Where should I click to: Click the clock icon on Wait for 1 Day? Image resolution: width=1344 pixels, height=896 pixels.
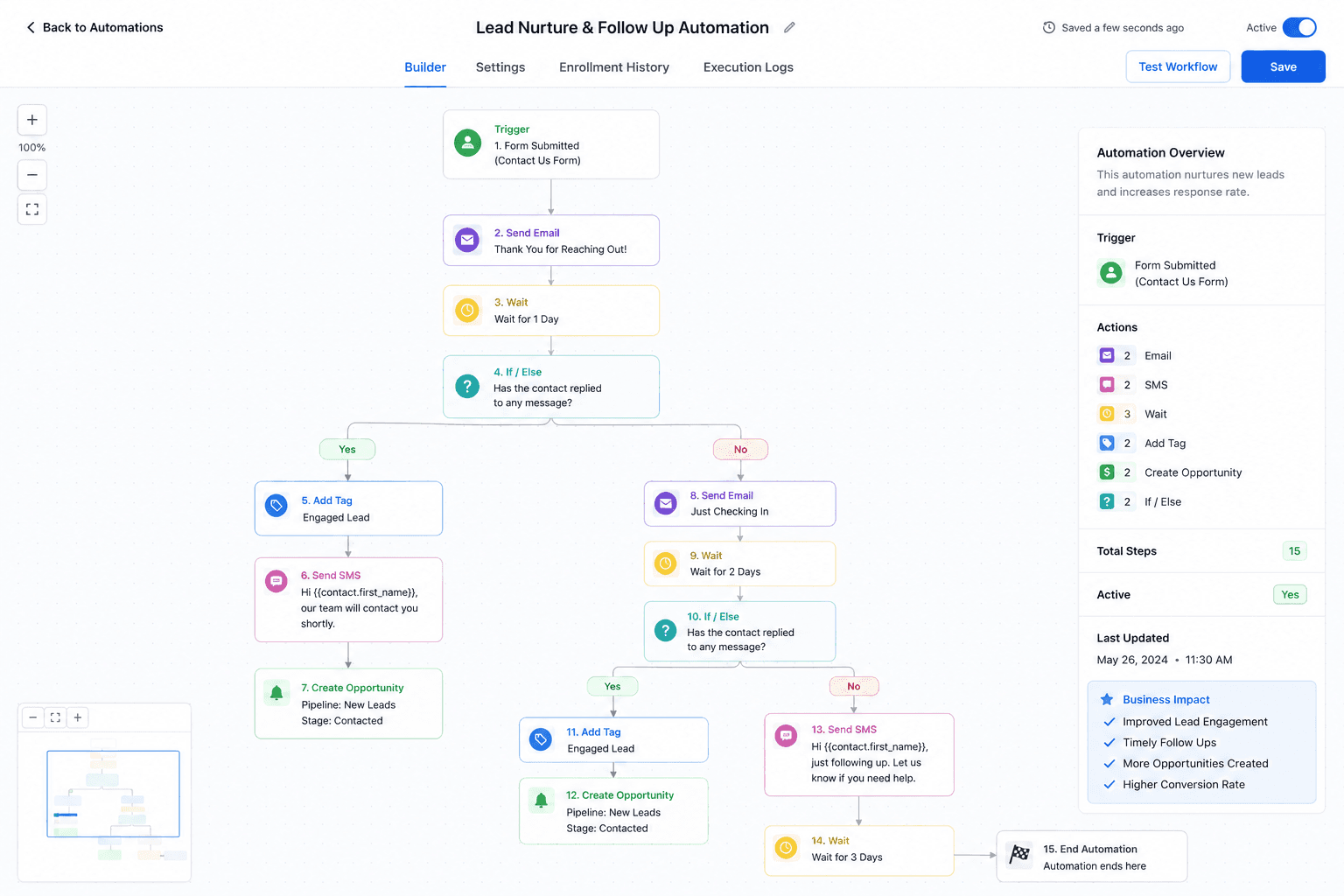click(467, 310)
